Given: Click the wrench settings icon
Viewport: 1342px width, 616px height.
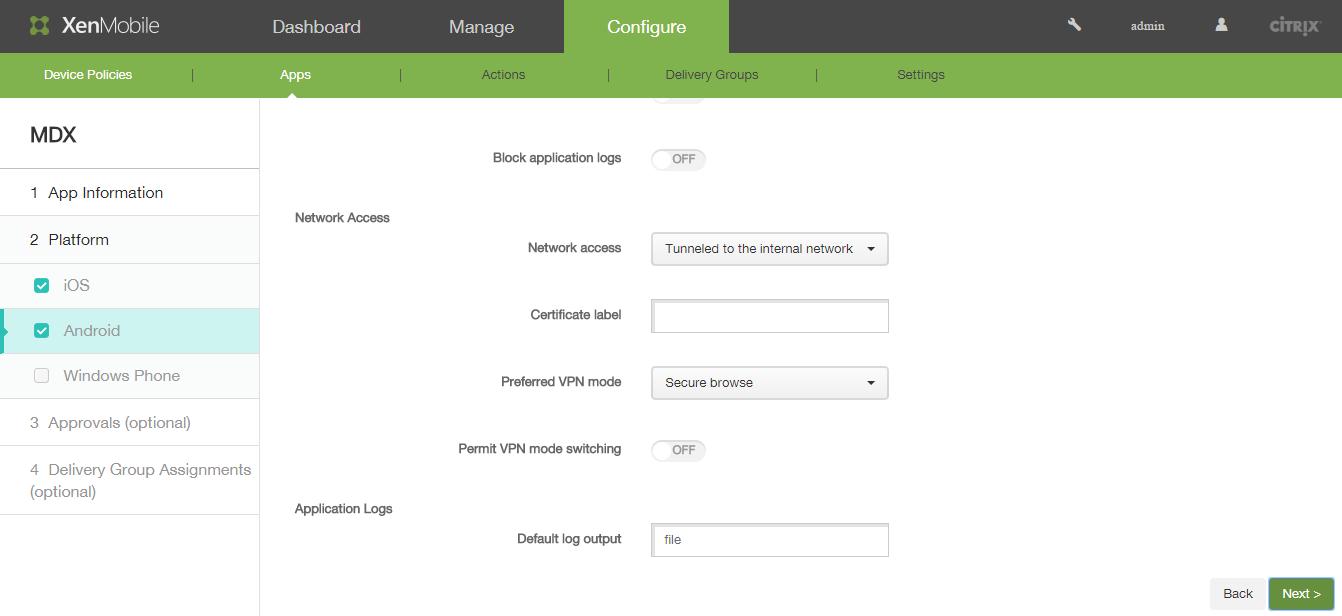Looking at the screenshot, I should pos(1074,25).
